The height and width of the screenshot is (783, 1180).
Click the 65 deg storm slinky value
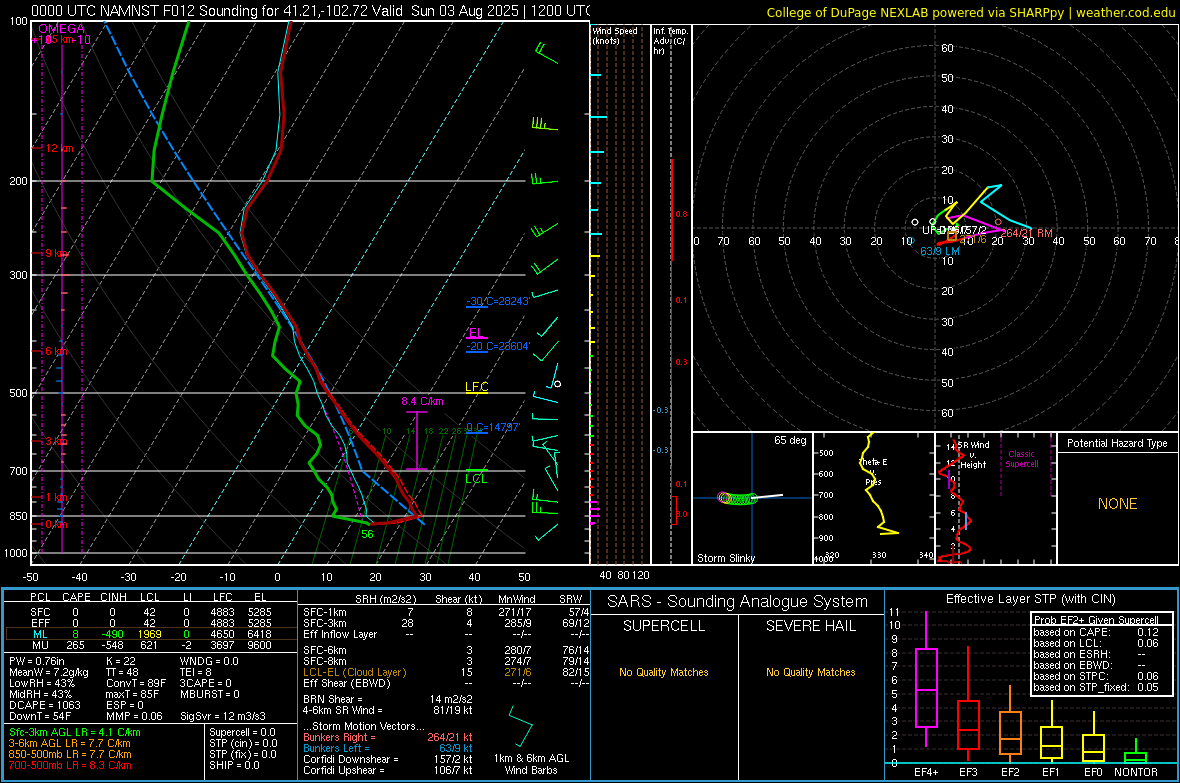pyautogui.click(x=790, y=440)
